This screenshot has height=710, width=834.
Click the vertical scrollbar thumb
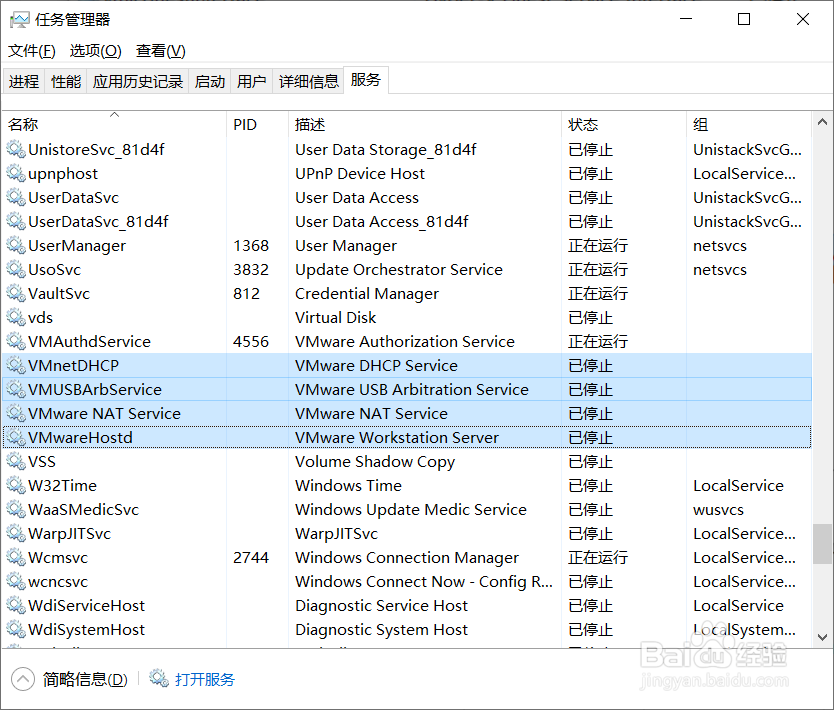click(822, 543)
